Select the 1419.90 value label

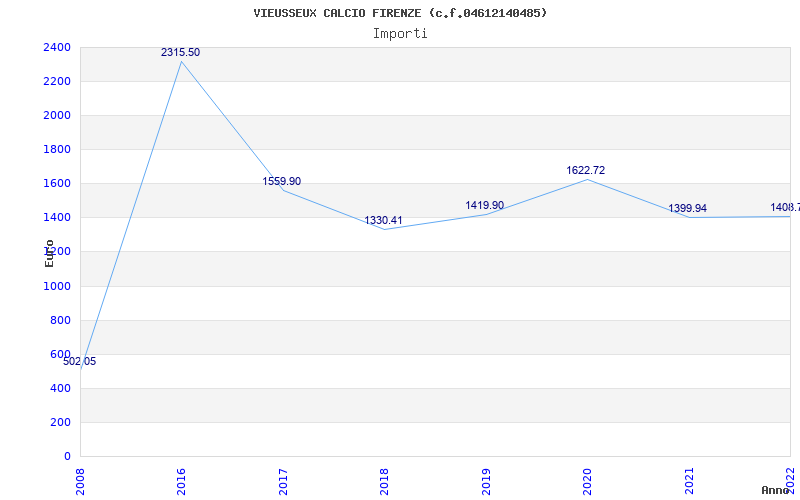click(x=485, y=205)
